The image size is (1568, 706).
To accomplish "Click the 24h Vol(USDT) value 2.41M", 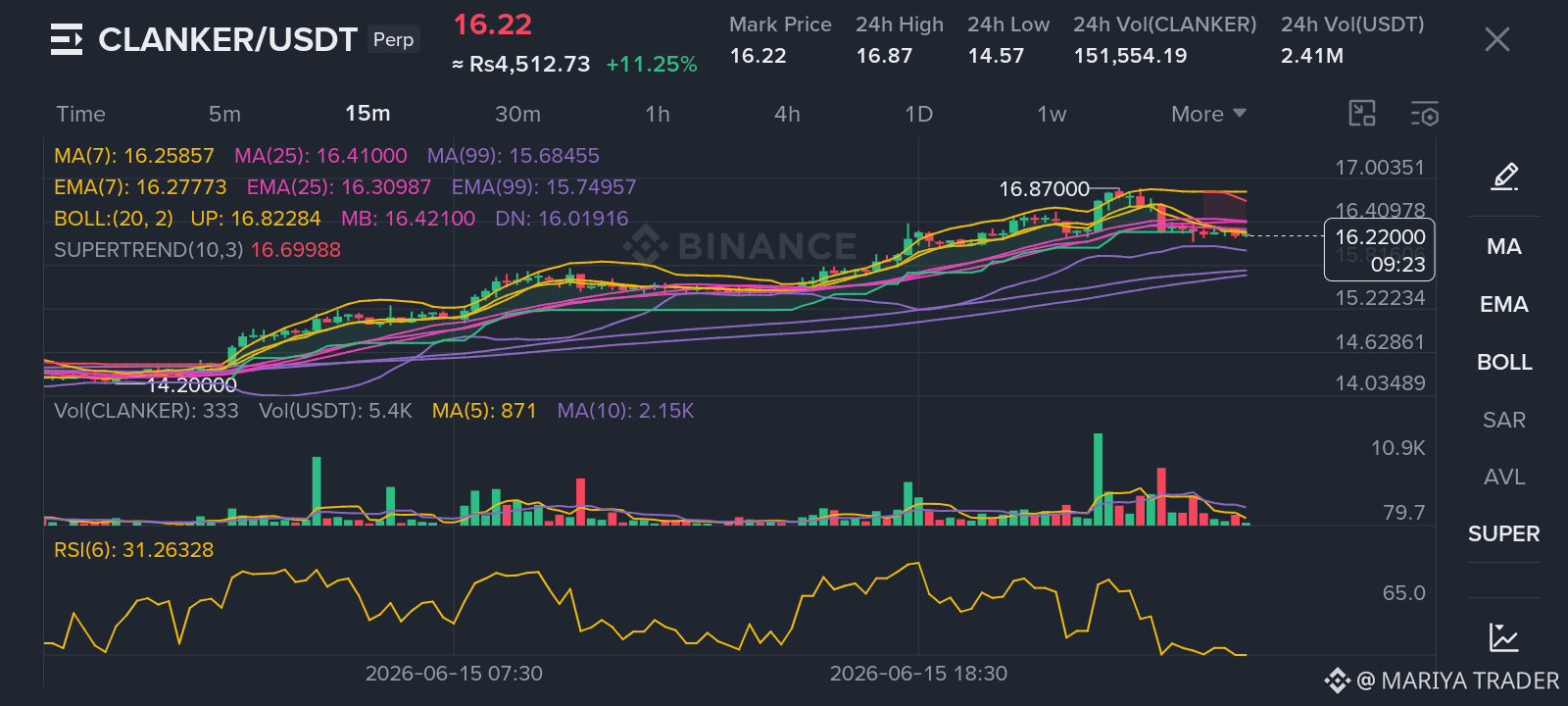I will pyautogui.click(x=1312, y=56).
